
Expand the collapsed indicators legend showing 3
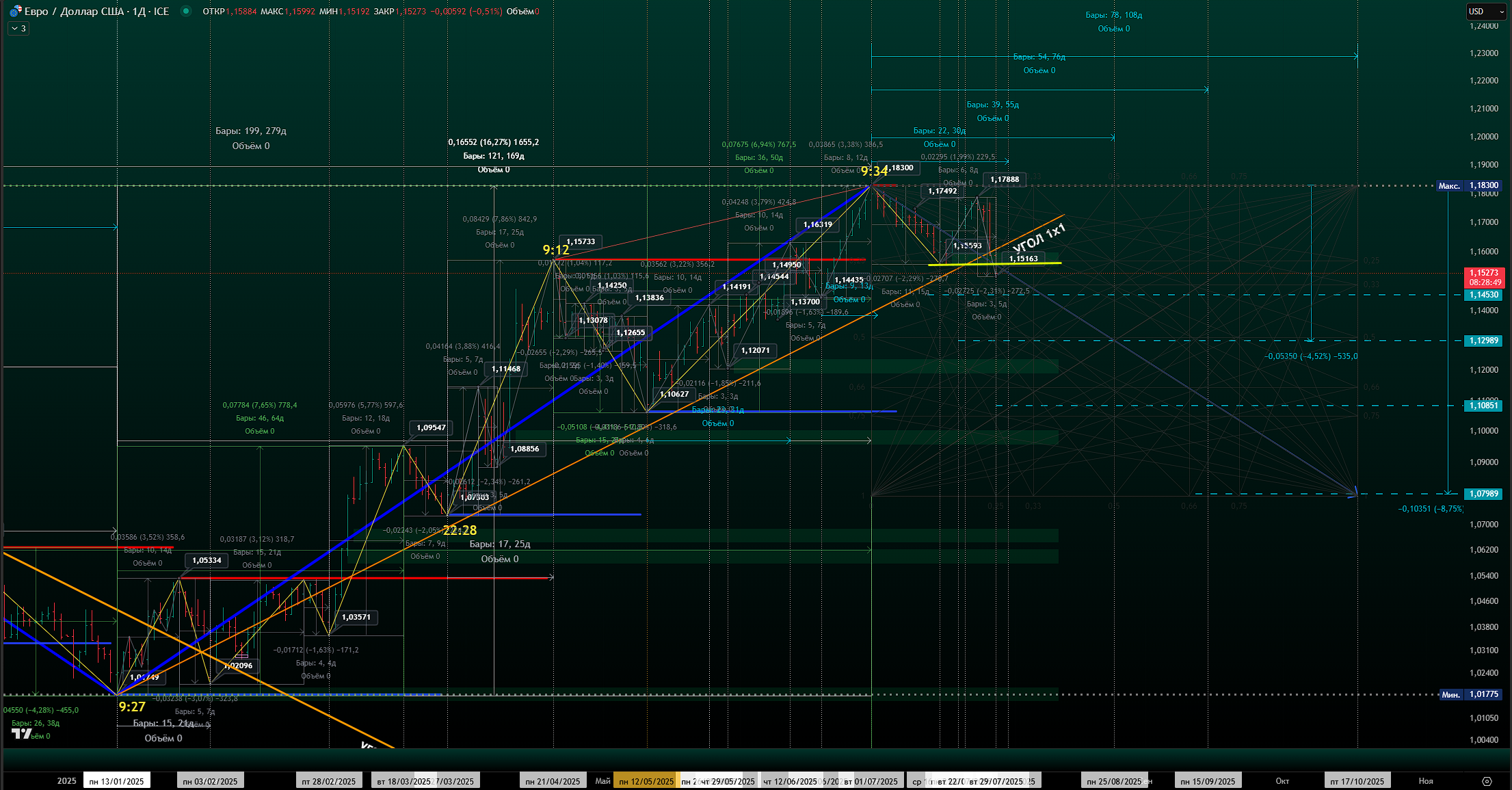coord(18,28)
